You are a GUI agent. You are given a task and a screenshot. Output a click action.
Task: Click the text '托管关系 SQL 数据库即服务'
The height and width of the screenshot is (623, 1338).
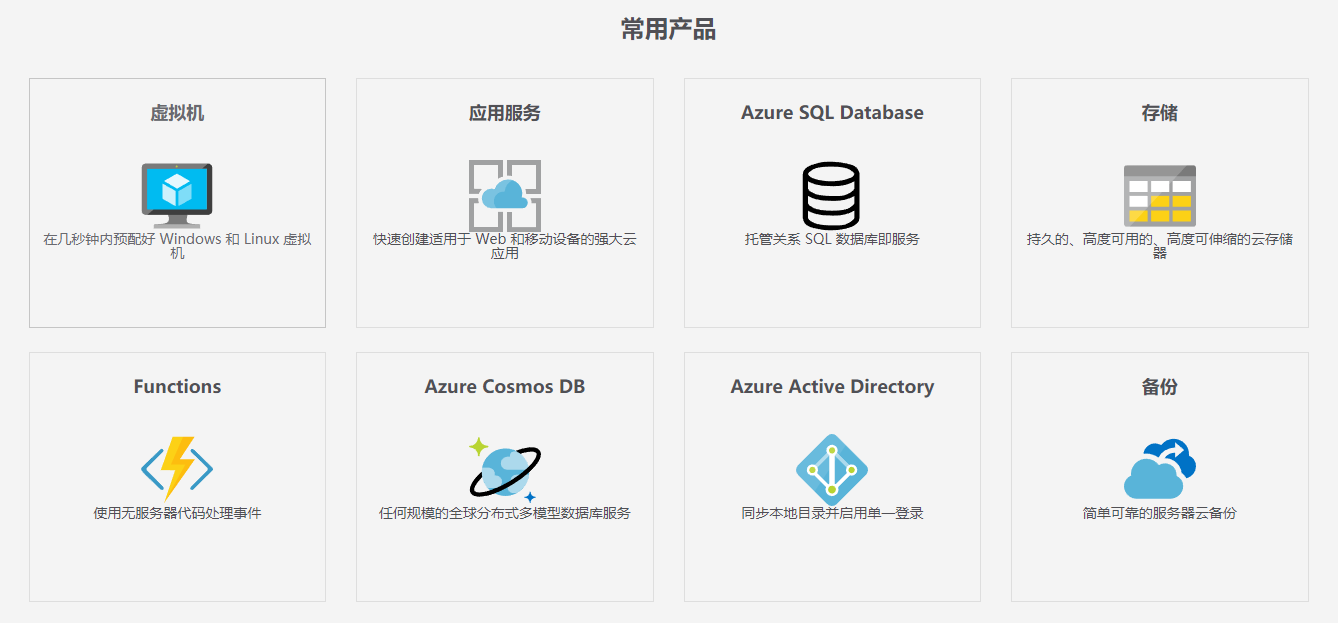click(832, 239)
